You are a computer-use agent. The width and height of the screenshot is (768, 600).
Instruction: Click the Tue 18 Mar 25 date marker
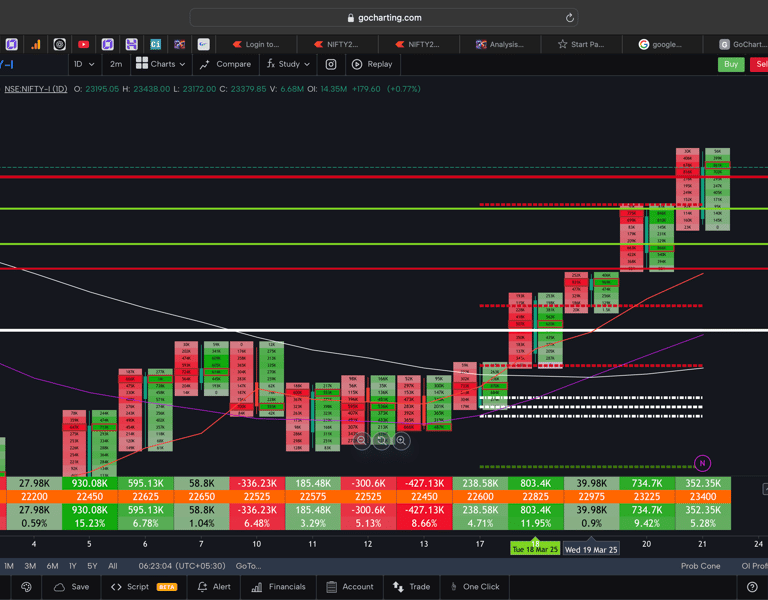click(535, 549)
